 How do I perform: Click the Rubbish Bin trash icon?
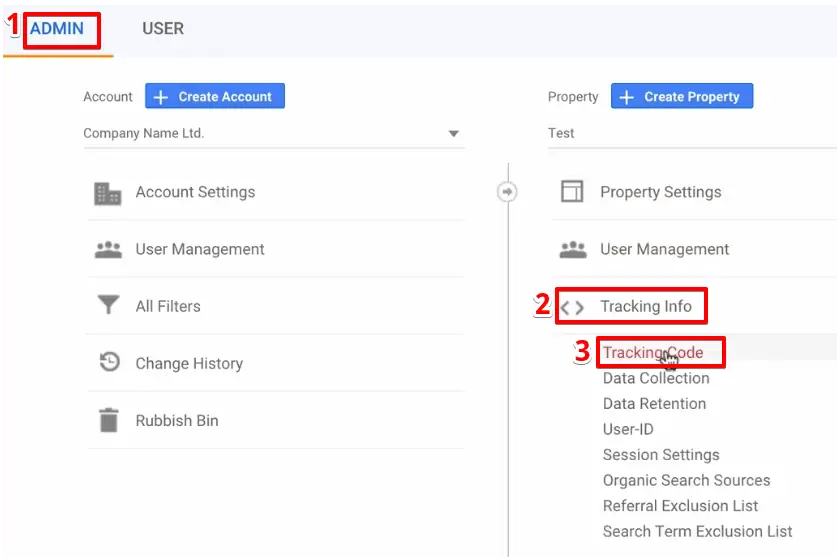109,420
